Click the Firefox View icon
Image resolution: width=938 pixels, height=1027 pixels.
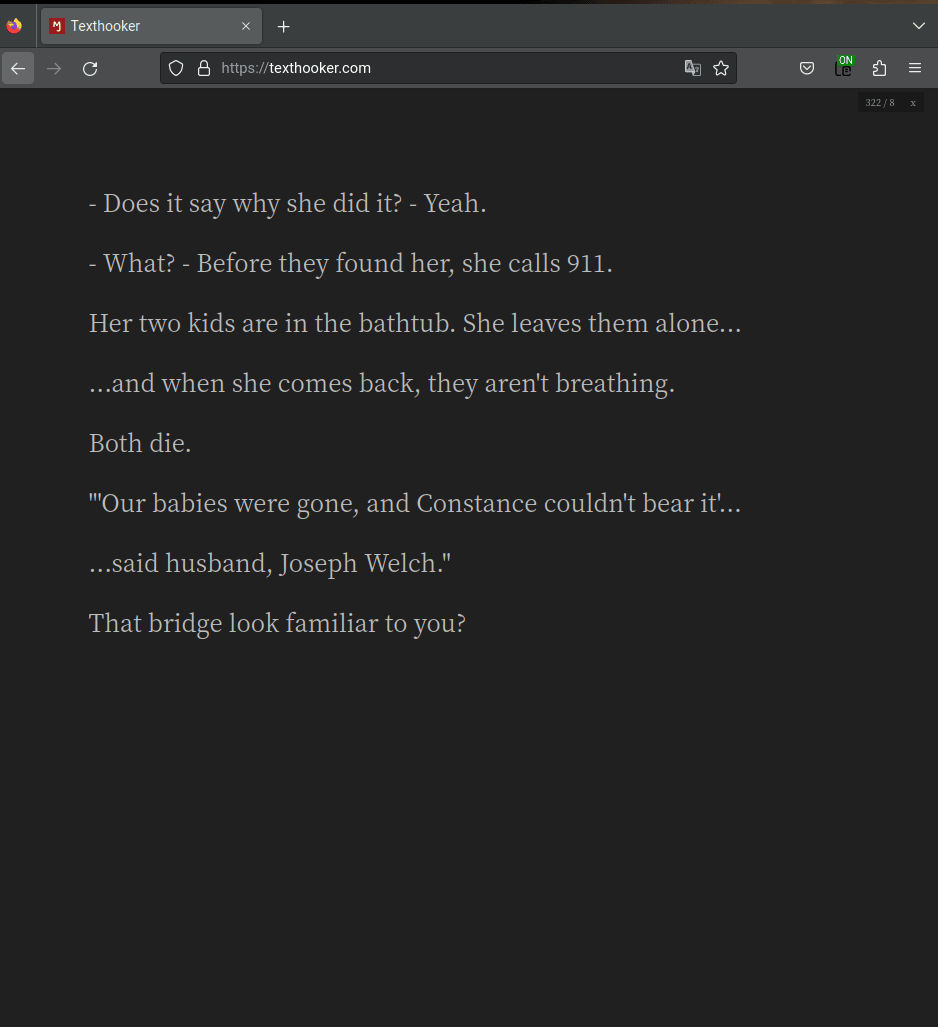14,26
